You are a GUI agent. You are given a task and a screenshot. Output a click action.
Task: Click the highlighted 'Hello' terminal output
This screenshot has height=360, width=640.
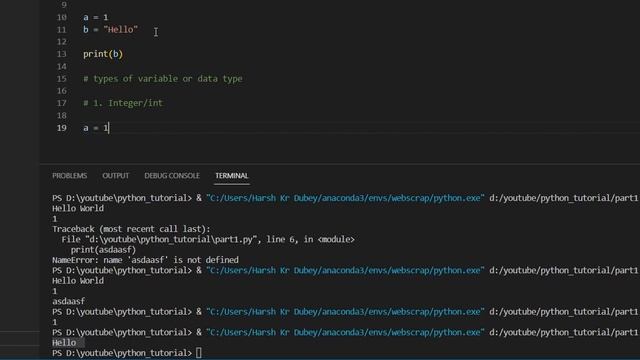[x=64, y=342]
